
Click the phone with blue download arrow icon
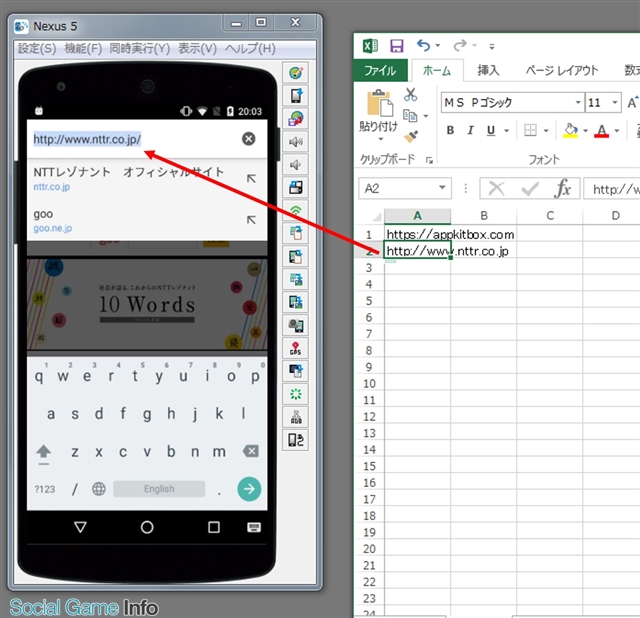pyautogui.click(x=296, y=96)
